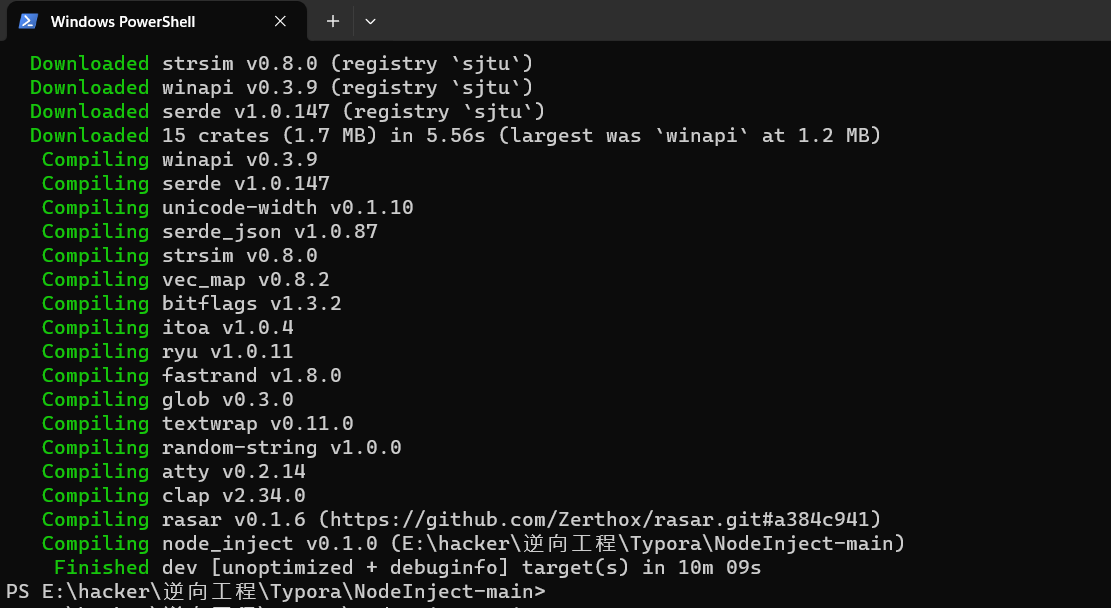Click the "Compiling textwrap v0.11.0" line
The width and height of the screenshot is (1111, 608).
[198, 424]
